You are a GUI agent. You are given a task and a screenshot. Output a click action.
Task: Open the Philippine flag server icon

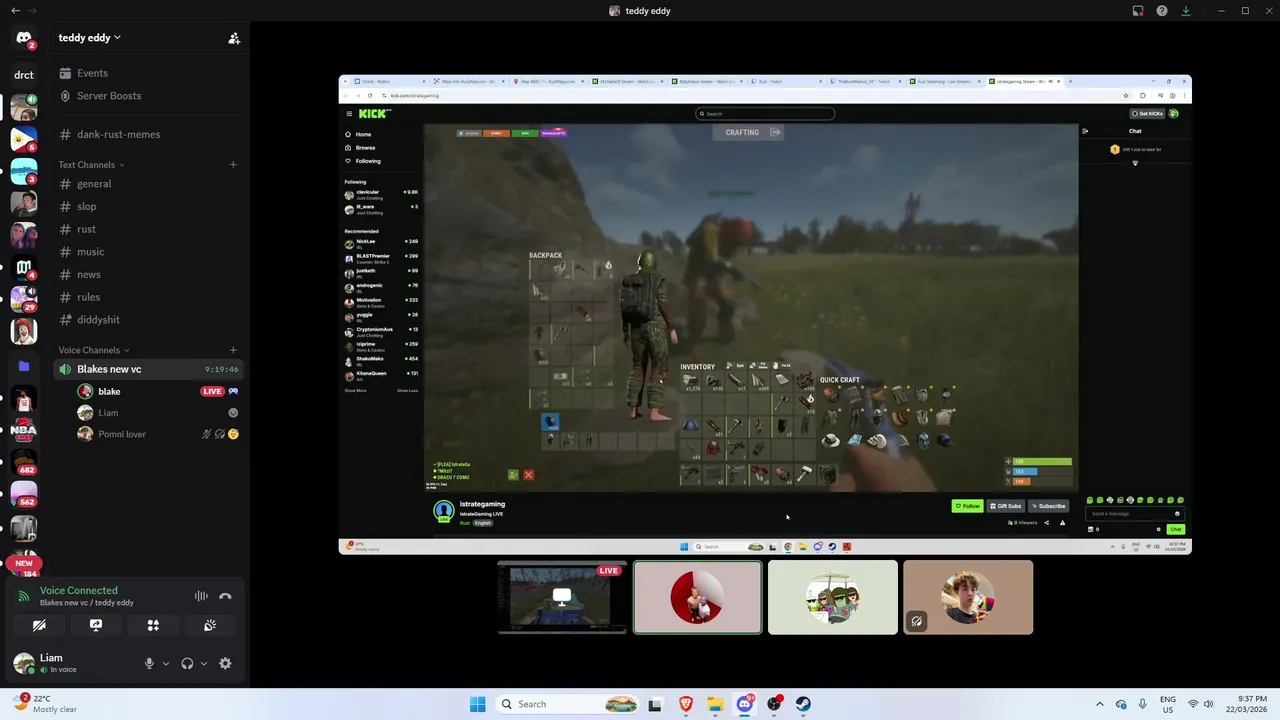click(x=24, y=139)
